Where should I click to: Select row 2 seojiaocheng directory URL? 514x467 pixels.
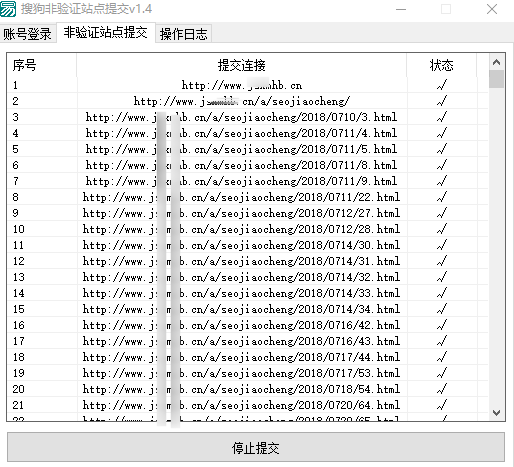(x=247, y=101)
